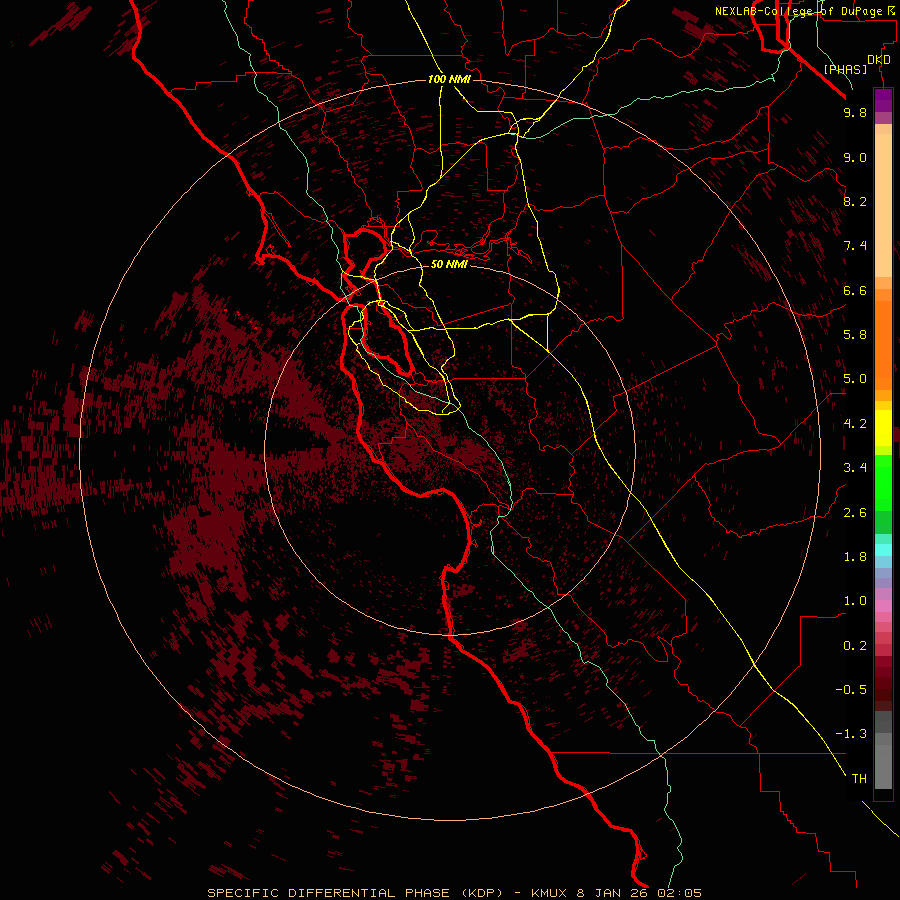Viewport: 900px width, 900px height.
Task: Pick the pink segment of the color bar
Action: tap(883, 606)
